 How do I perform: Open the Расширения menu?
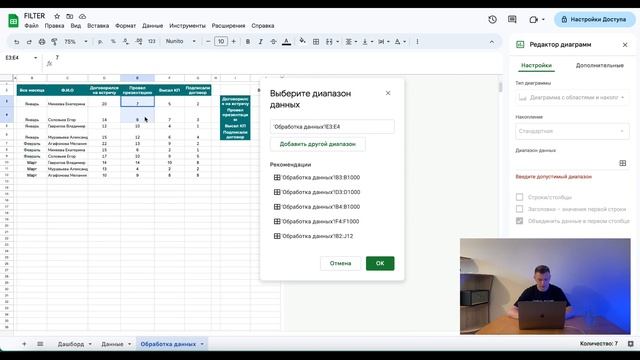(x=228, y=26)
